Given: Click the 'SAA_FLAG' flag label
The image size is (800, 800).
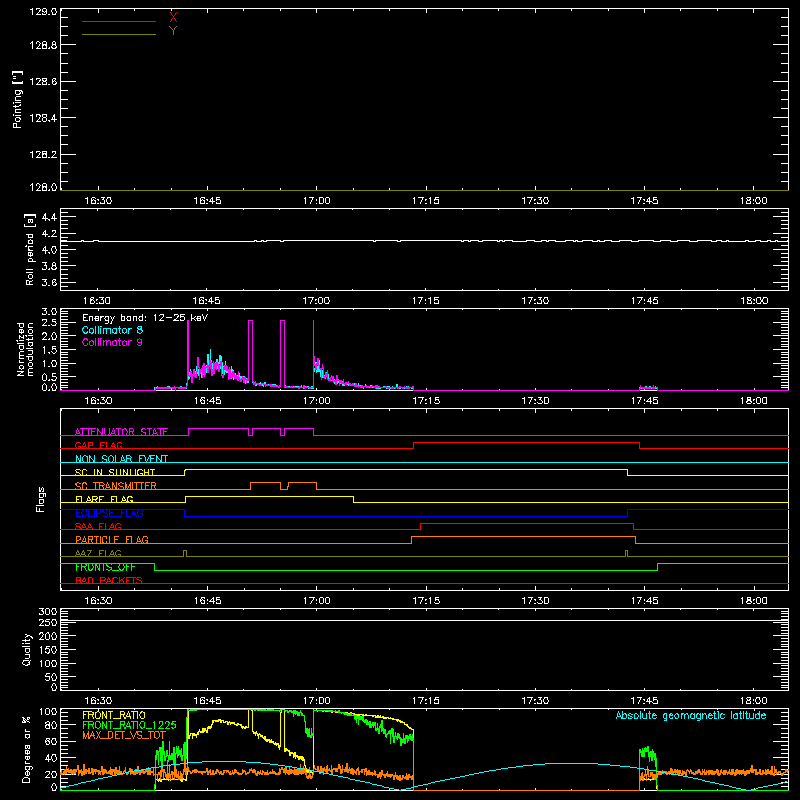Looking at the screenshot, I should coord(98,526).
